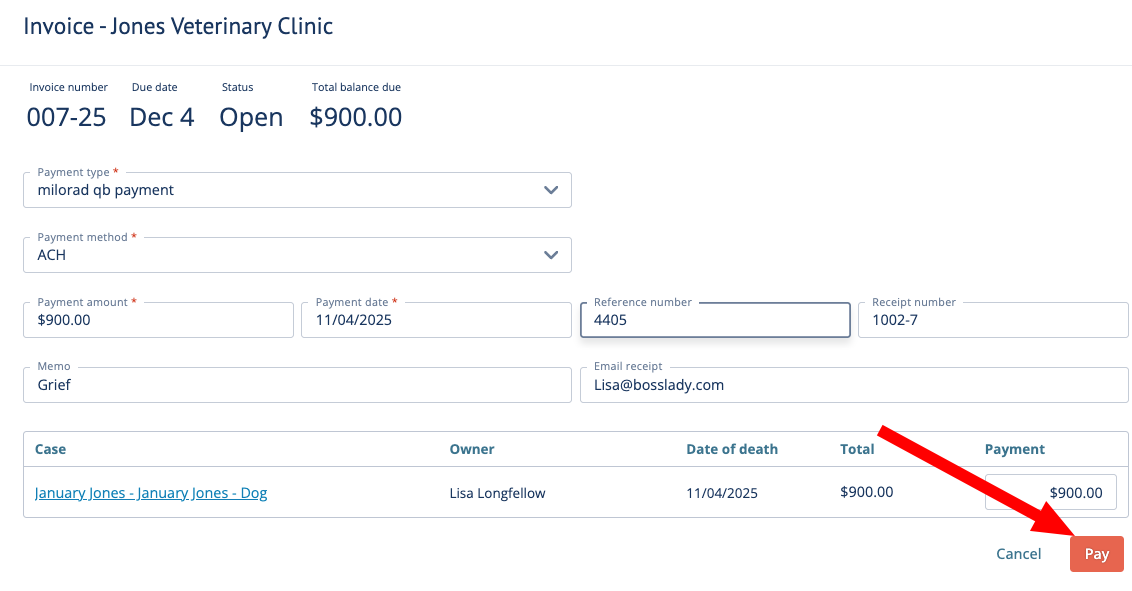The width and height of the screenshot is (1132, 591).
Task: Click the Case column header
Action: click(51, 449)
